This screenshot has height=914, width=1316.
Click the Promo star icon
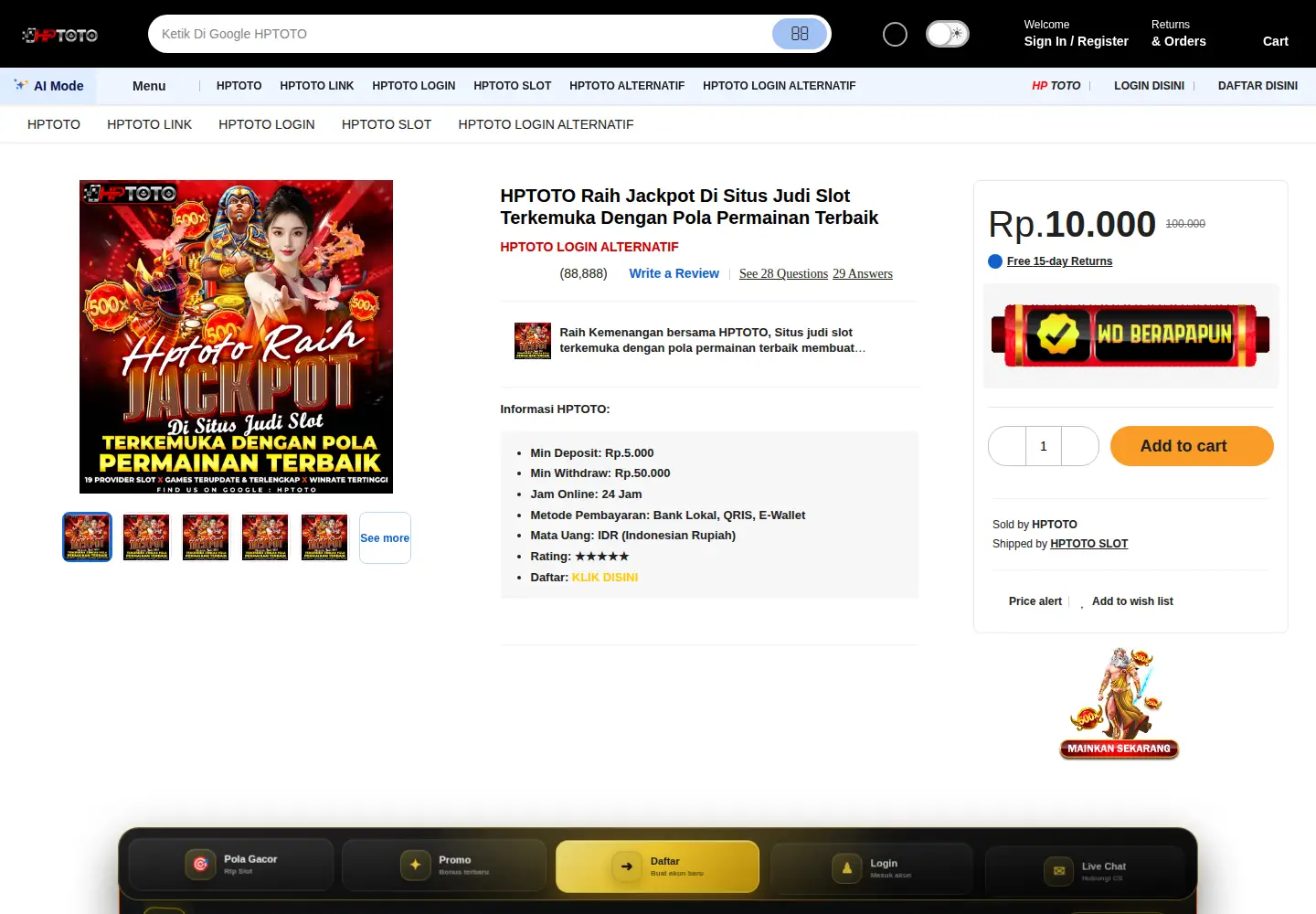pyautogui.click(x=416, y=865)
